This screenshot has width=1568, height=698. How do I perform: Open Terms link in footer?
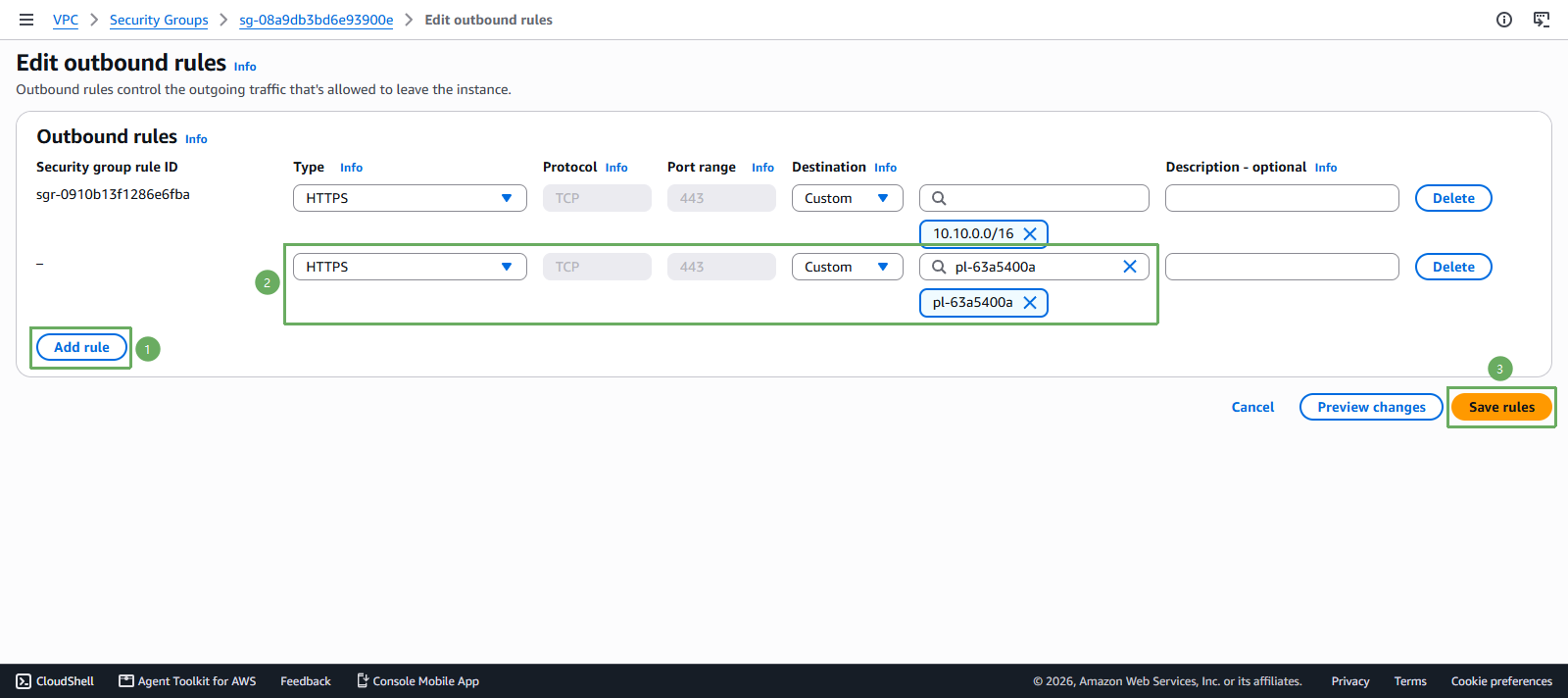[1410, 681]
